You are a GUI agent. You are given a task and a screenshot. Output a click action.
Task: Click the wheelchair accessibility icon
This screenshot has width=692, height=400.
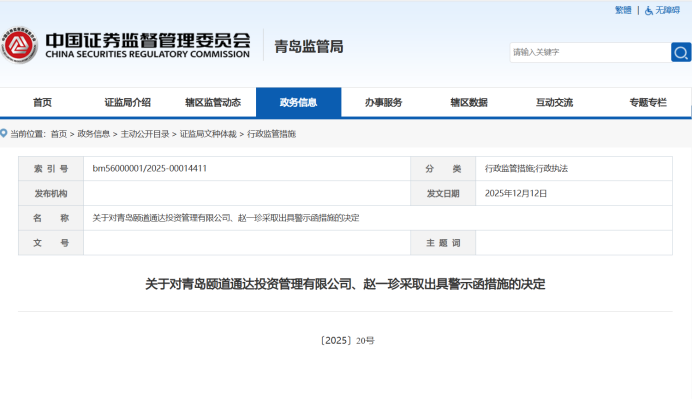click(x=648, y=10)
